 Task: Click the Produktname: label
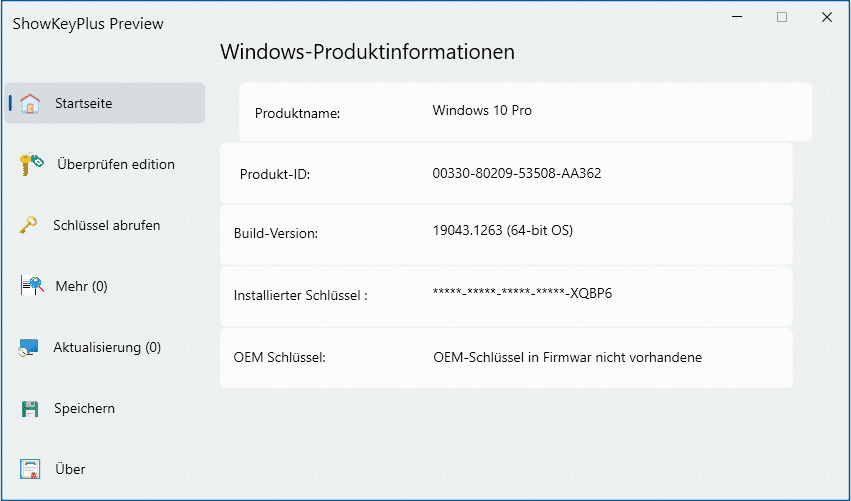297,113
